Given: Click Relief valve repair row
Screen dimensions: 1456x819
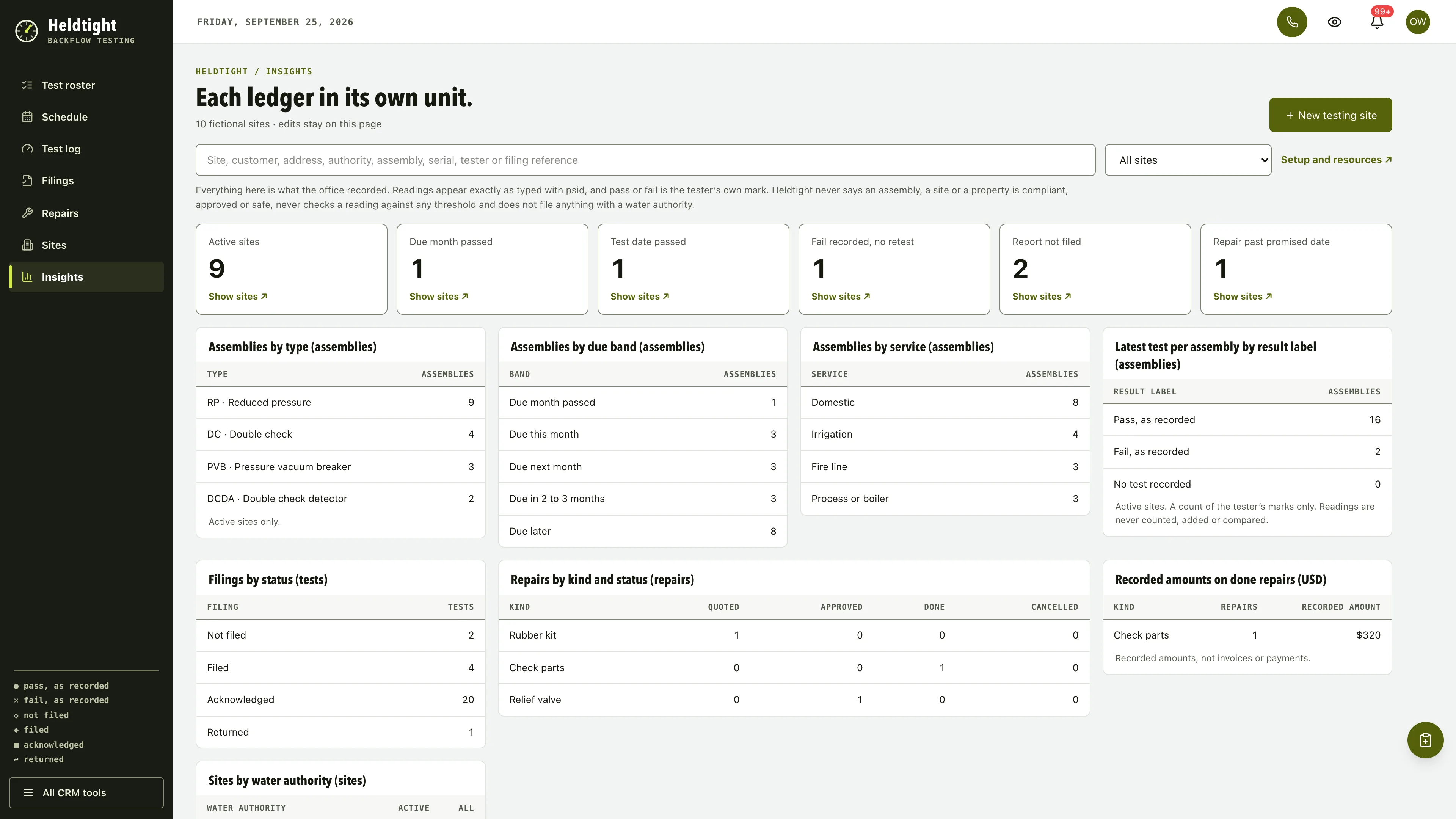Looking at the screenshot, I should 794,700.
